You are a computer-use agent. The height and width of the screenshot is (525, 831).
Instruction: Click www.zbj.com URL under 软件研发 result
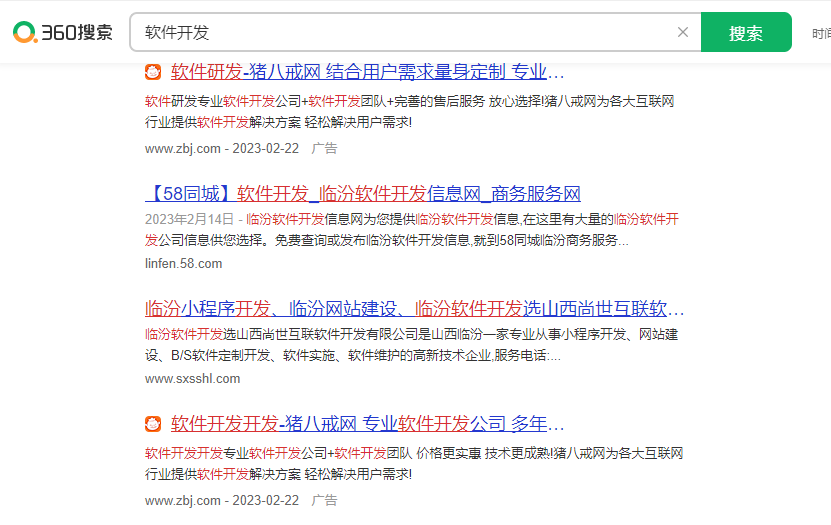(x=183, y=148)
